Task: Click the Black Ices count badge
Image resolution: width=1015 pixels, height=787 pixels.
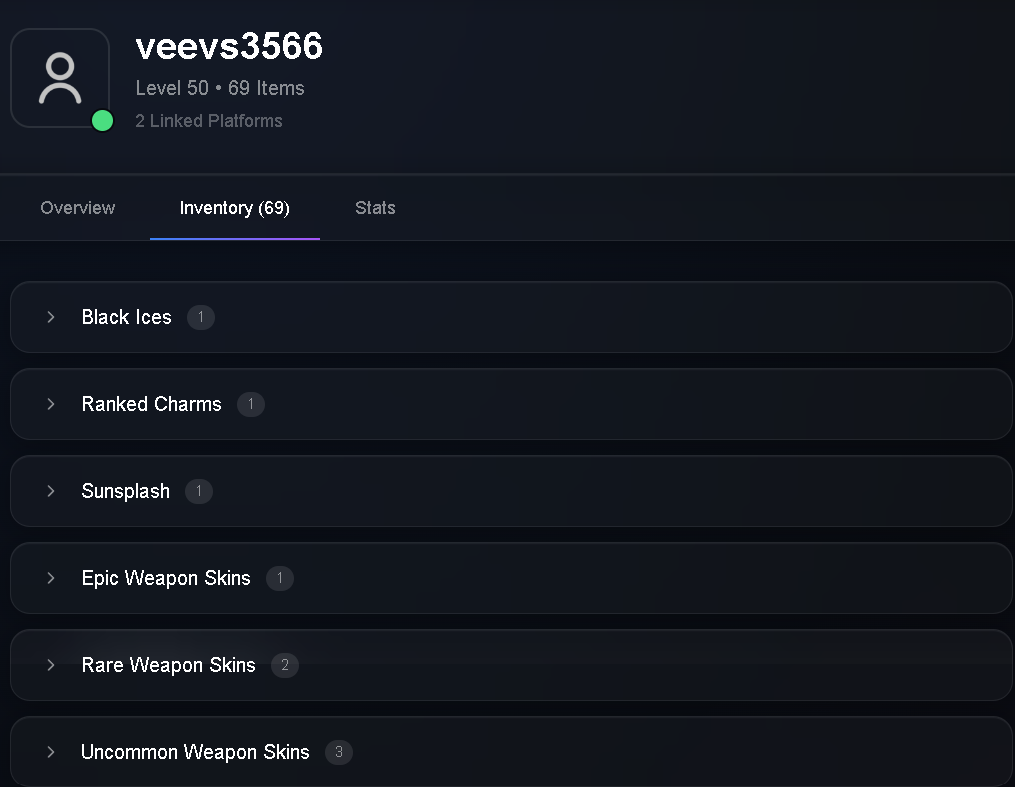Action: pos(201,317)
